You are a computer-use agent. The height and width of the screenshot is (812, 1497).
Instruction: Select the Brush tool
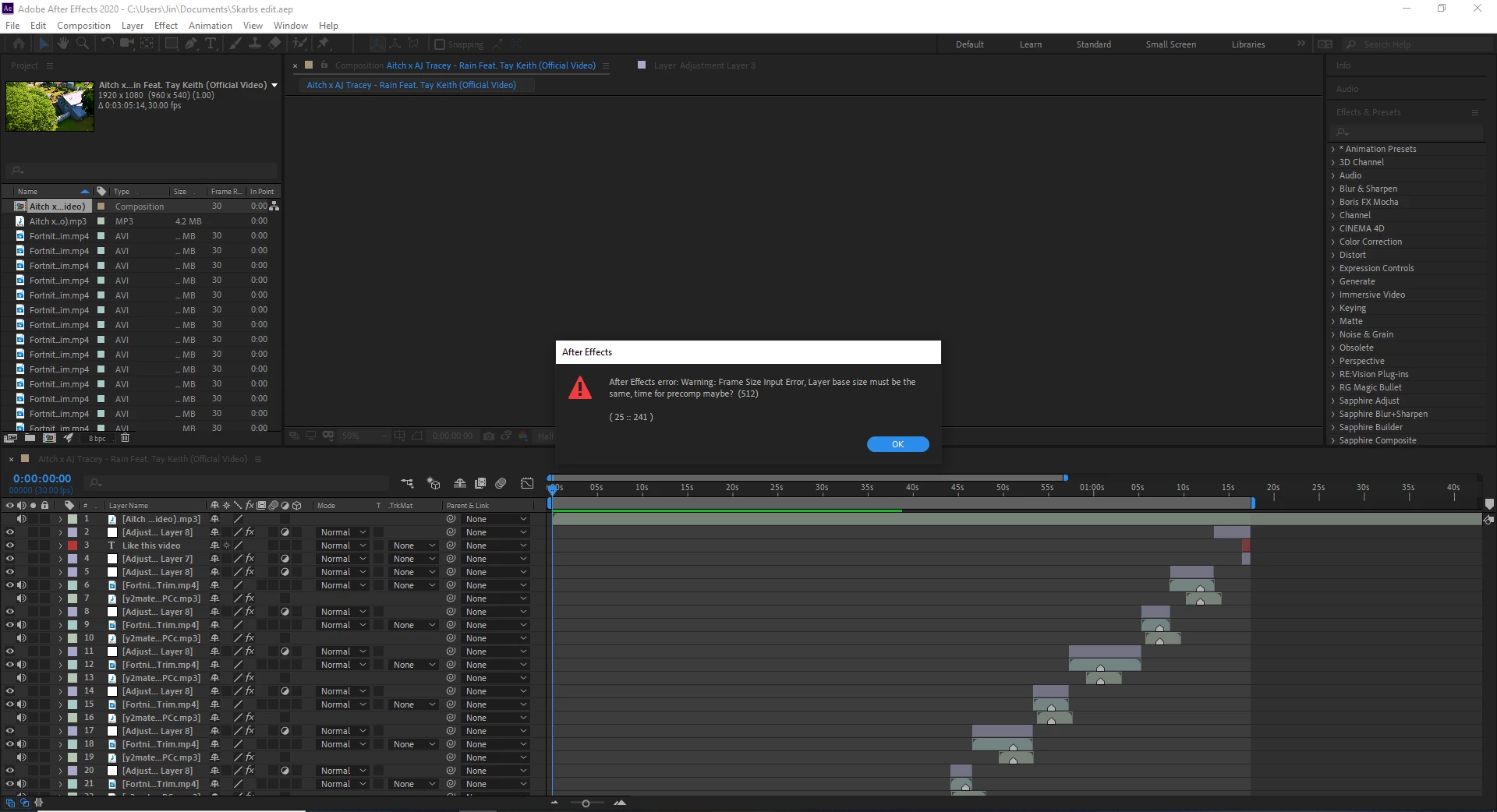point(235,44)
